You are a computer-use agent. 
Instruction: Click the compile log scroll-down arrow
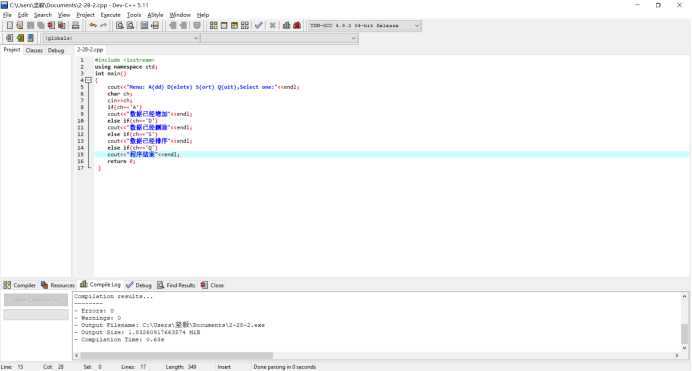[684, 348]
